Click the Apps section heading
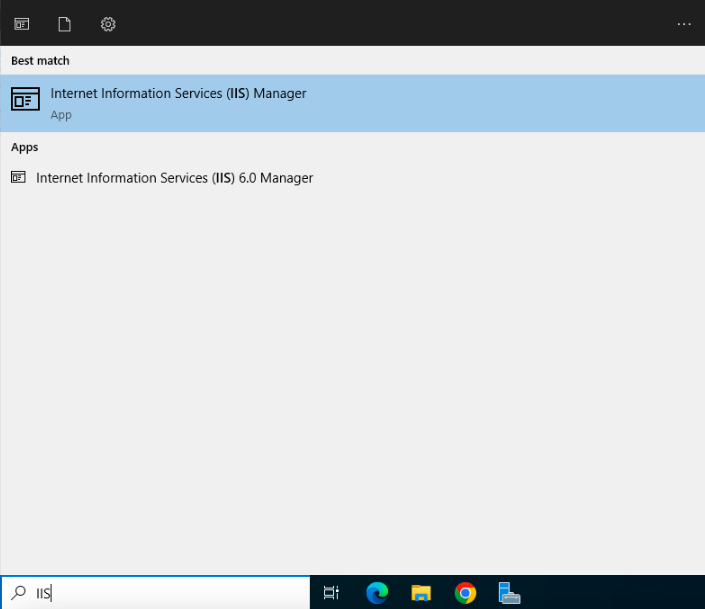Image resolution: width=705 pixels, height=609 pixels. coord(25,148)
